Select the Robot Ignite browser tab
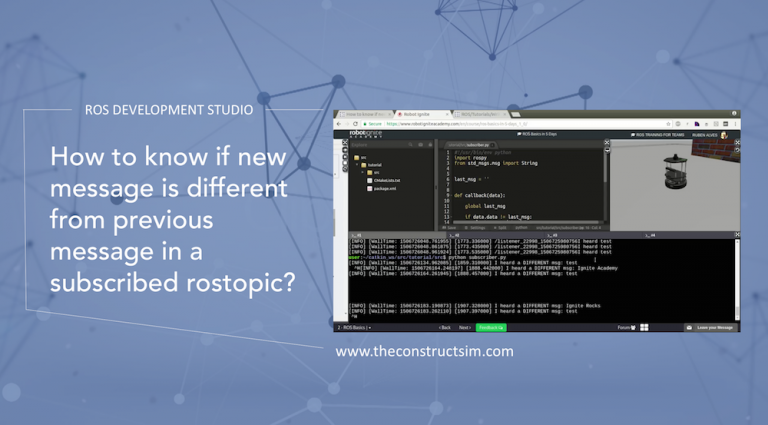The width and height of the screenshot is (768, 425). tap(422, 114)
